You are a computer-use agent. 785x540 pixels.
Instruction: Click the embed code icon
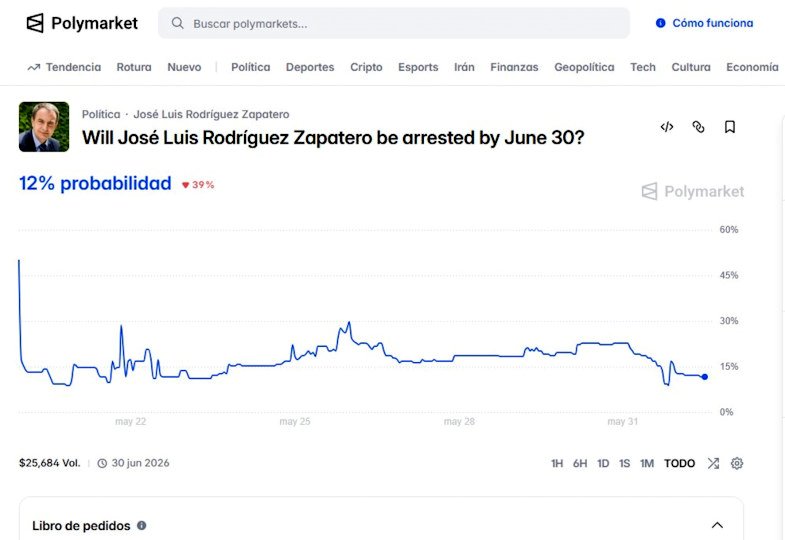tap(666, 127)
